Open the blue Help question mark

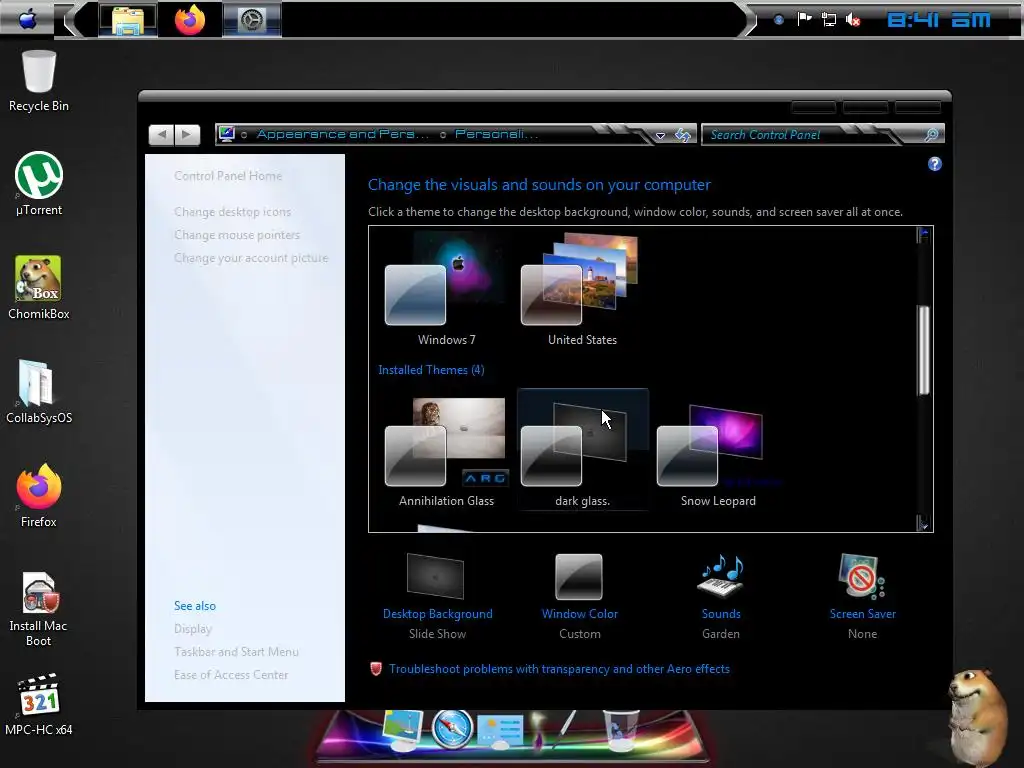935,164
